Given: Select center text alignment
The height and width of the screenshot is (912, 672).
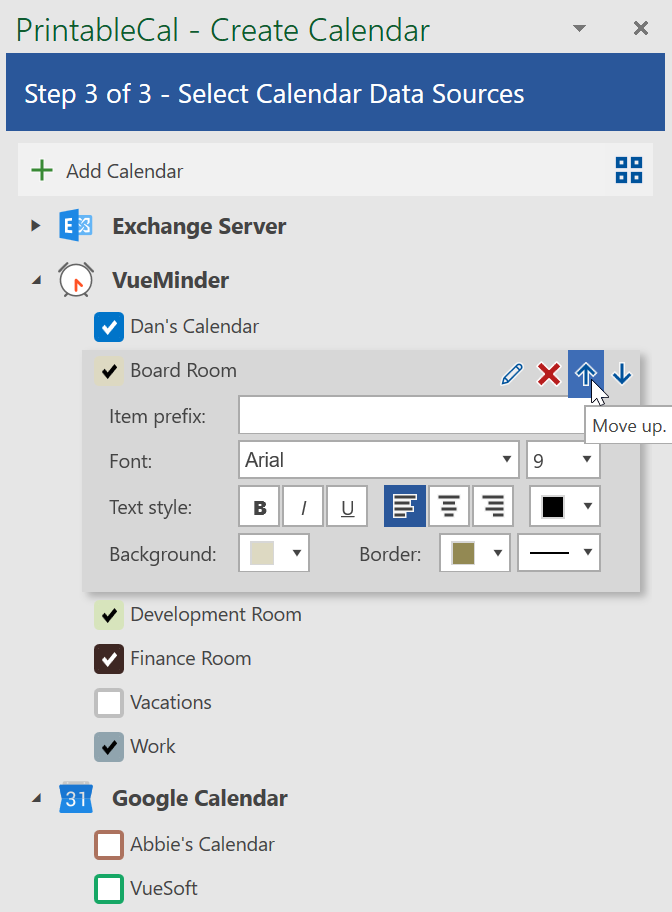Looking at the screenshot, I should pyautogui.click(x=449, y=507).
